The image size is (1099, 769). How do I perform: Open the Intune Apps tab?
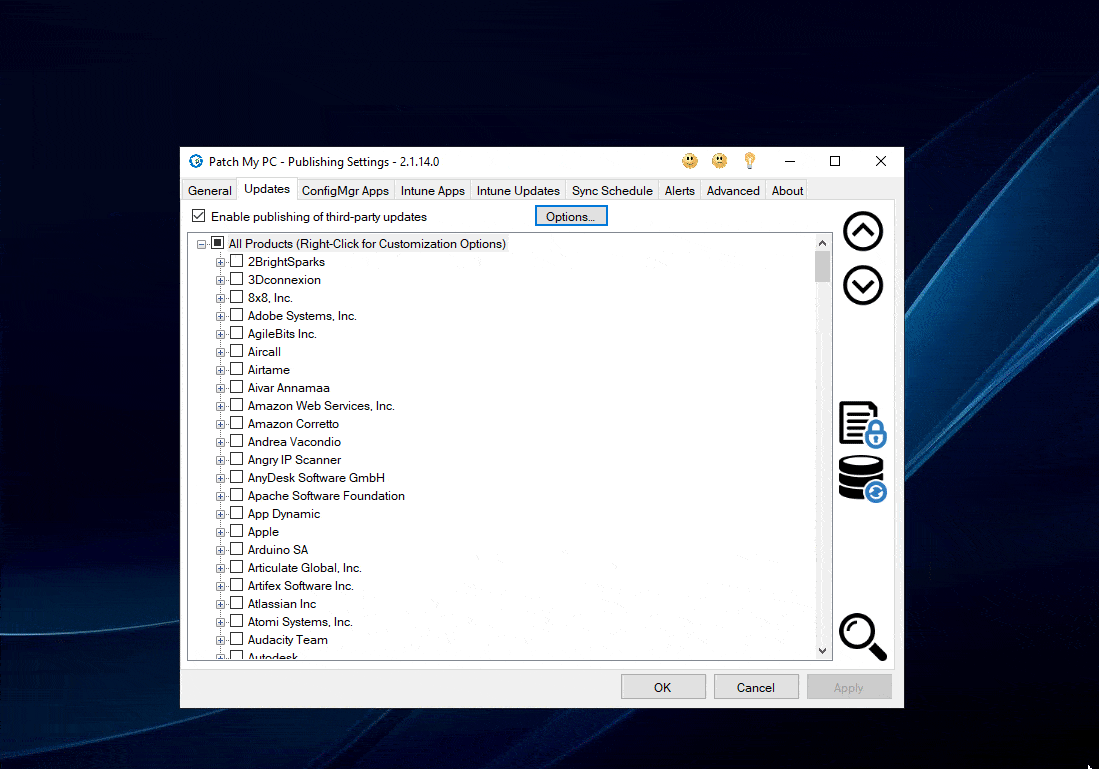coord(432,191)
